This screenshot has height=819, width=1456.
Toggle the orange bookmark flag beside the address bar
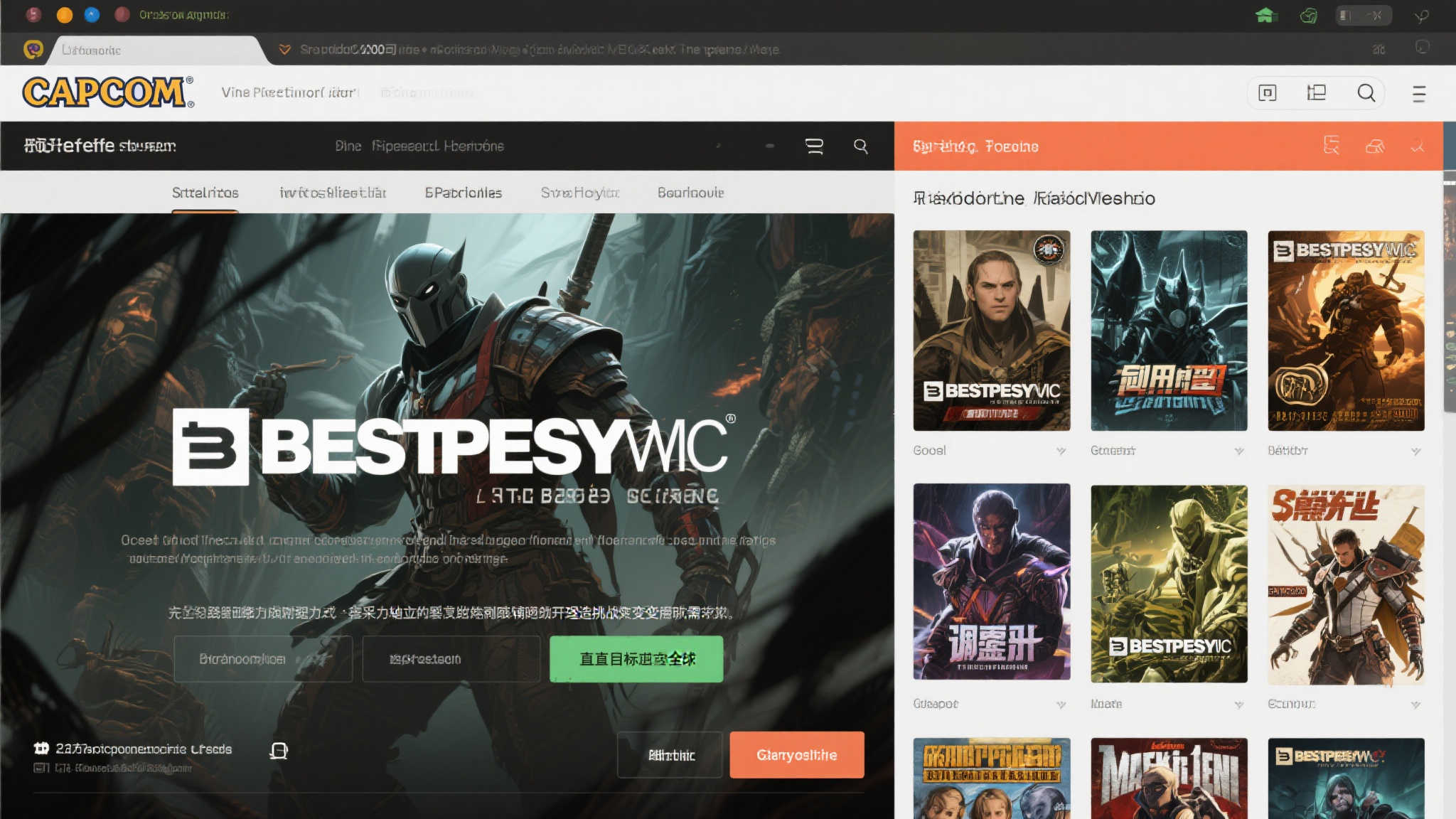tap(284, 49)
